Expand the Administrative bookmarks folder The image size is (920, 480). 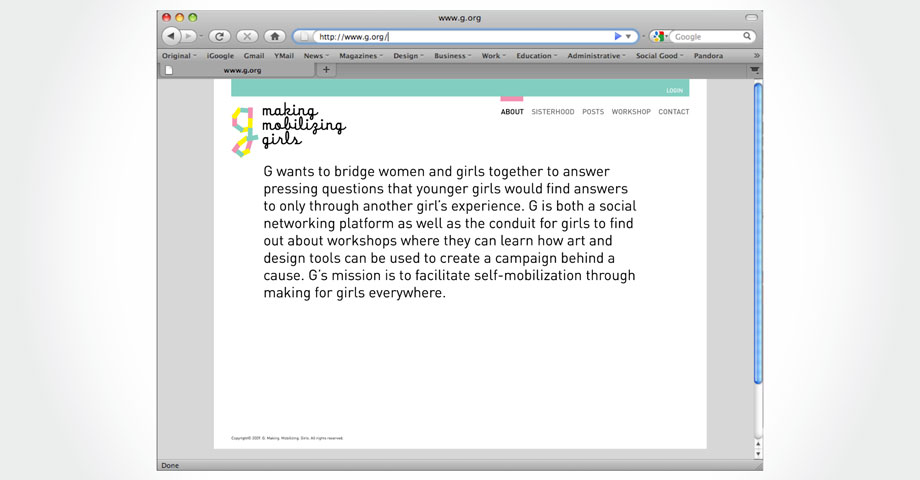click(x=597, y=56)
